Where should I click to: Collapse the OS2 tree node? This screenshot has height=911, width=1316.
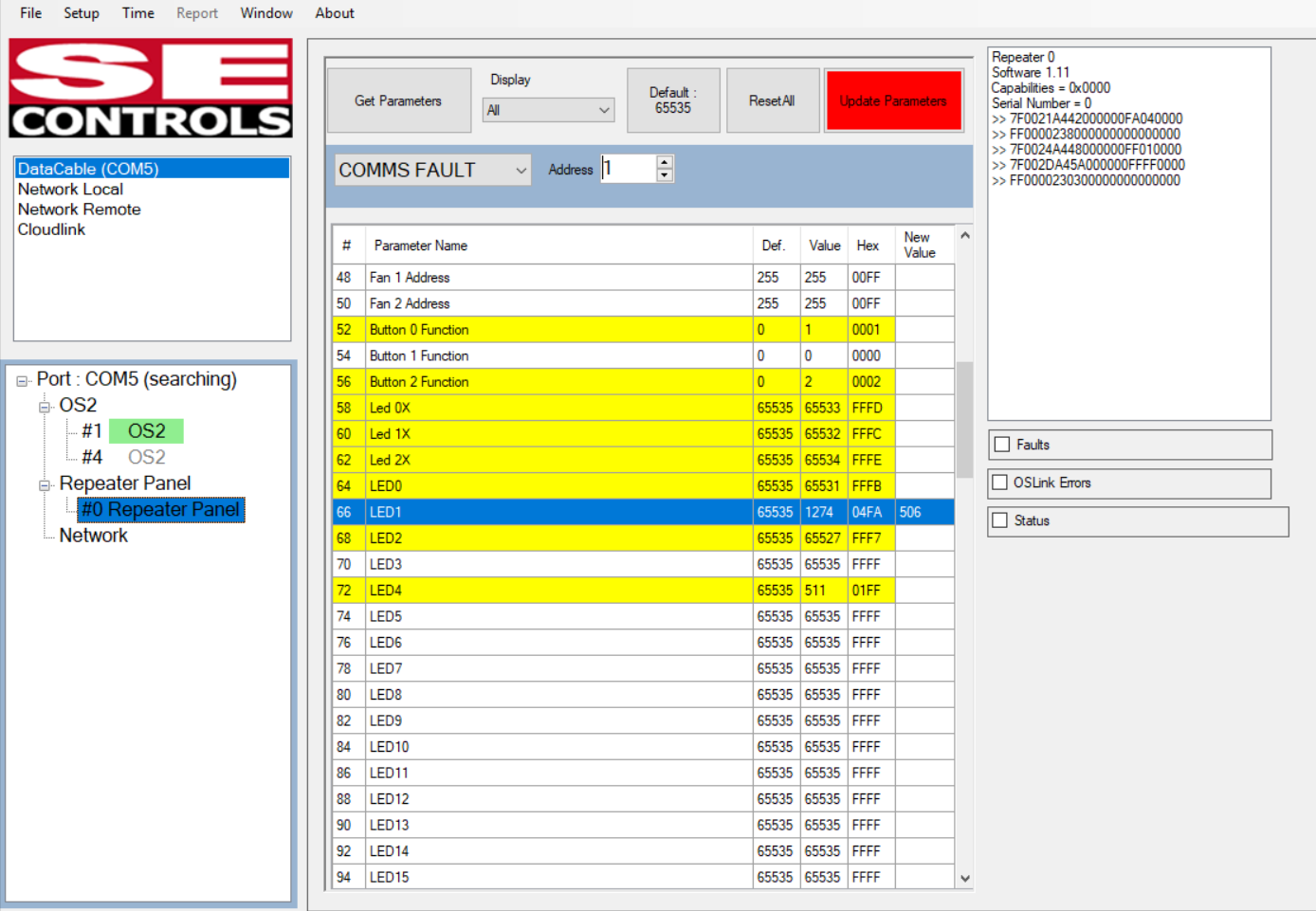45,407
